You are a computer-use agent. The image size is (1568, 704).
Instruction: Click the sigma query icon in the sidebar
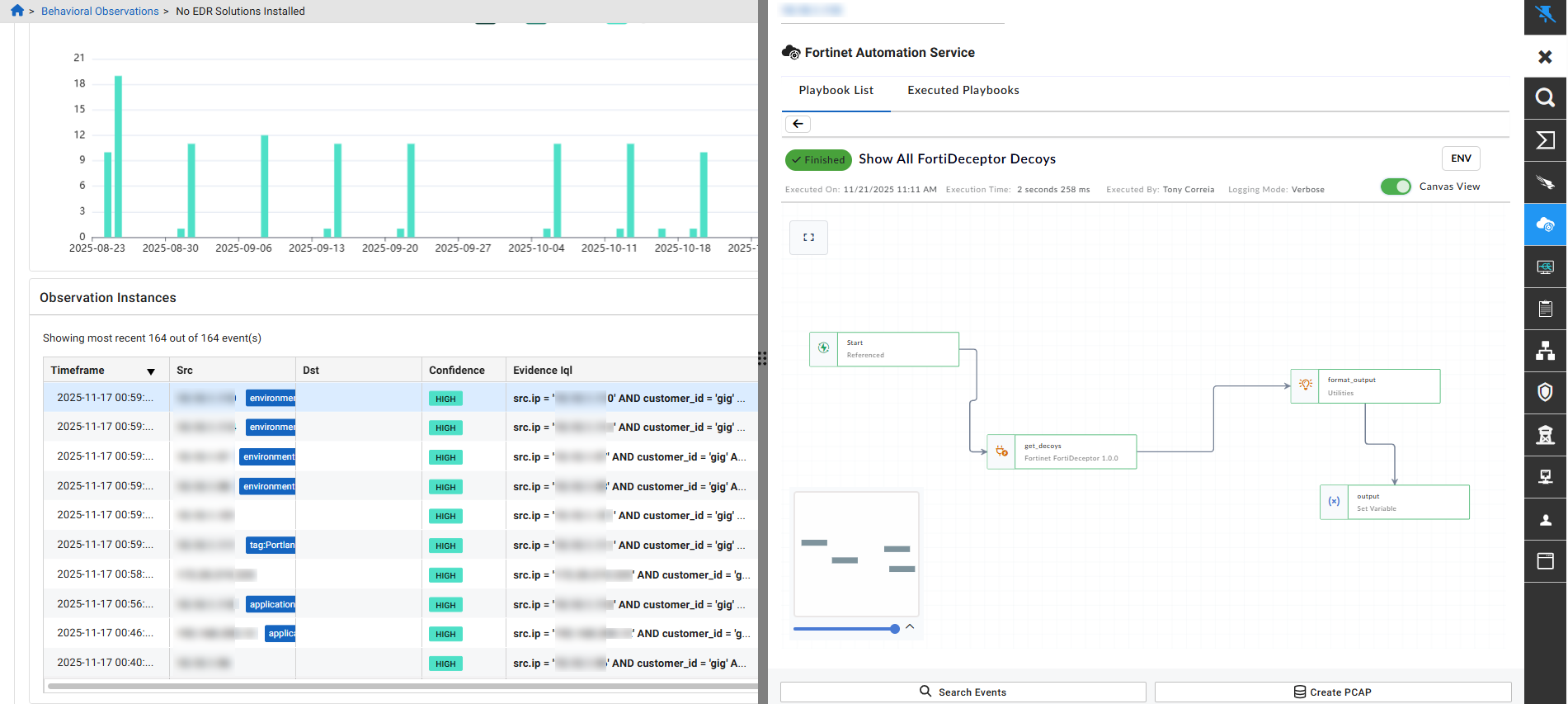click(1545, 140)
